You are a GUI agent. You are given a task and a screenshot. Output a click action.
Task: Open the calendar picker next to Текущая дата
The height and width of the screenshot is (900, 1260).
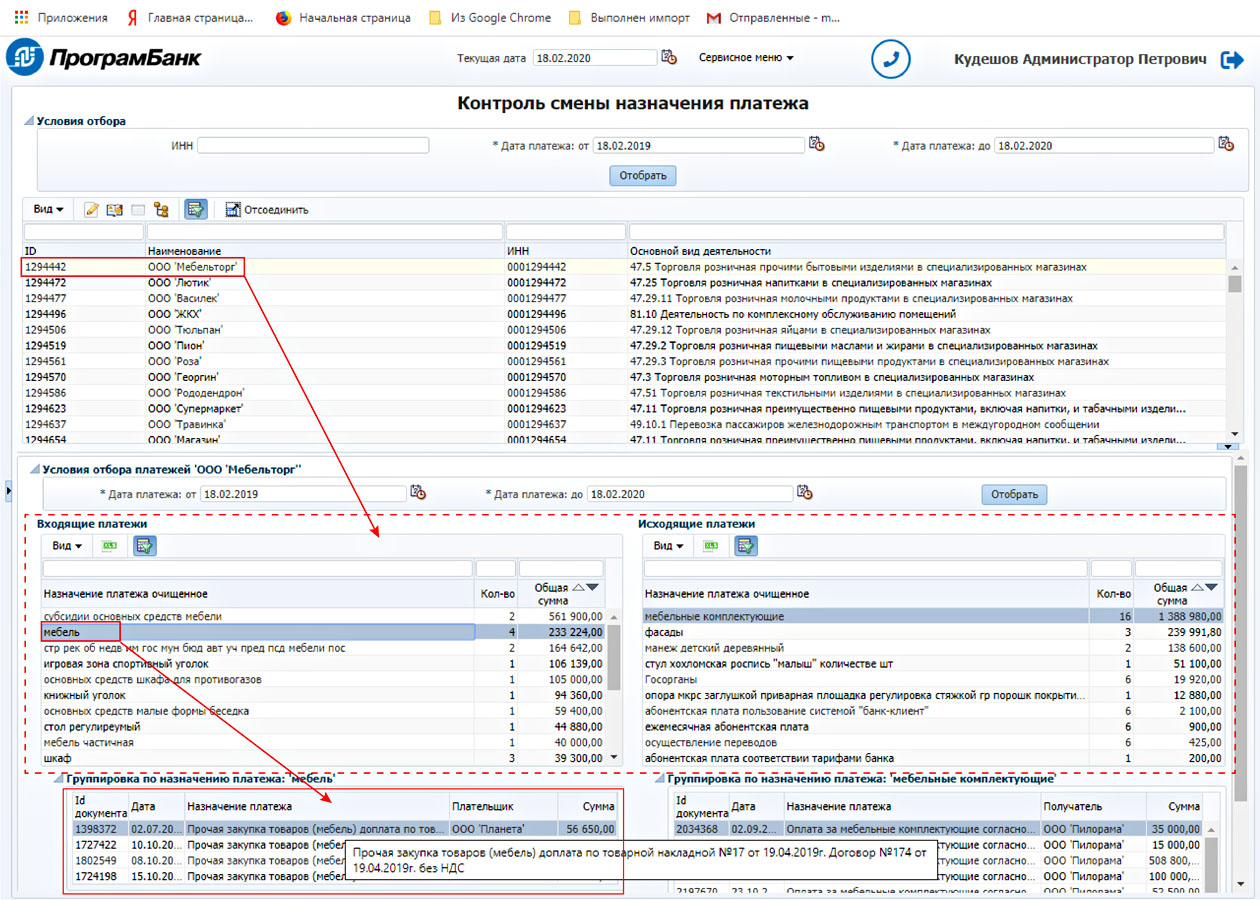click(x=669, y=58)
